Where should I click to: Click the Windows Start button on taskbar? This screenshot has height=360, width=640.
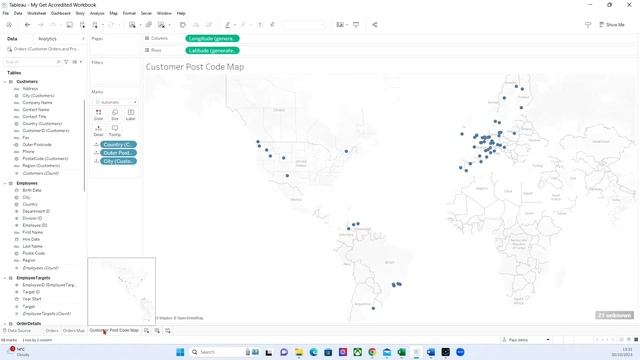(x=180, y=352)
